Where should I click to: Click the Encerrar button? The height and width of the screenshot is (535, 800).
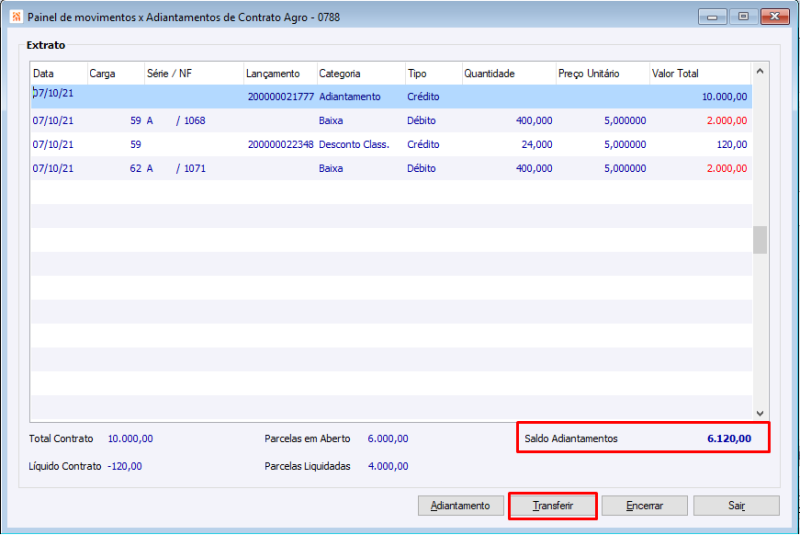coord(643,506)
